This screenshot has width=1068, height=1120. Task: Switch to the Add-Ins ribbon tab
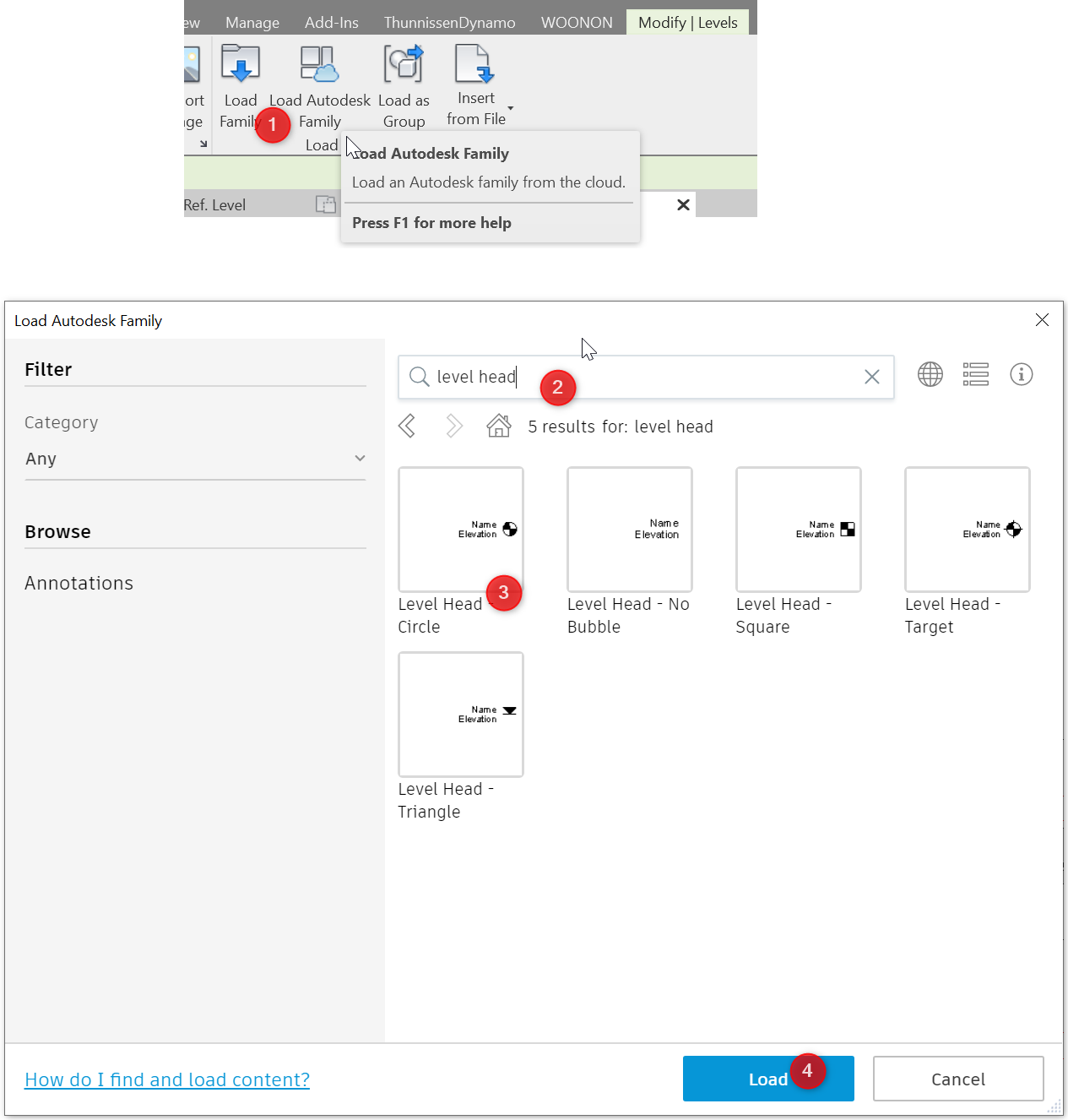(331, 22)
